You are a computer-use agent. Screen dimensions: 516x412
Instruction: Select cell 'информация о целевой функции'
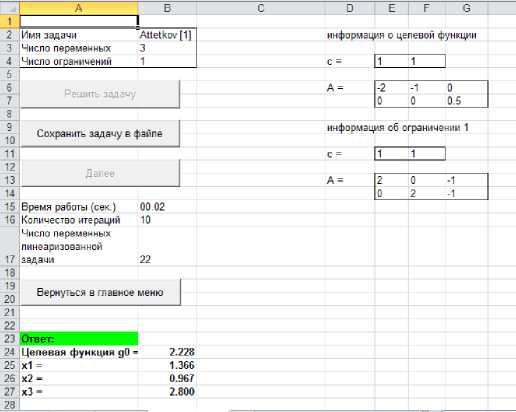pyautogui.click(x=401, y=35)
